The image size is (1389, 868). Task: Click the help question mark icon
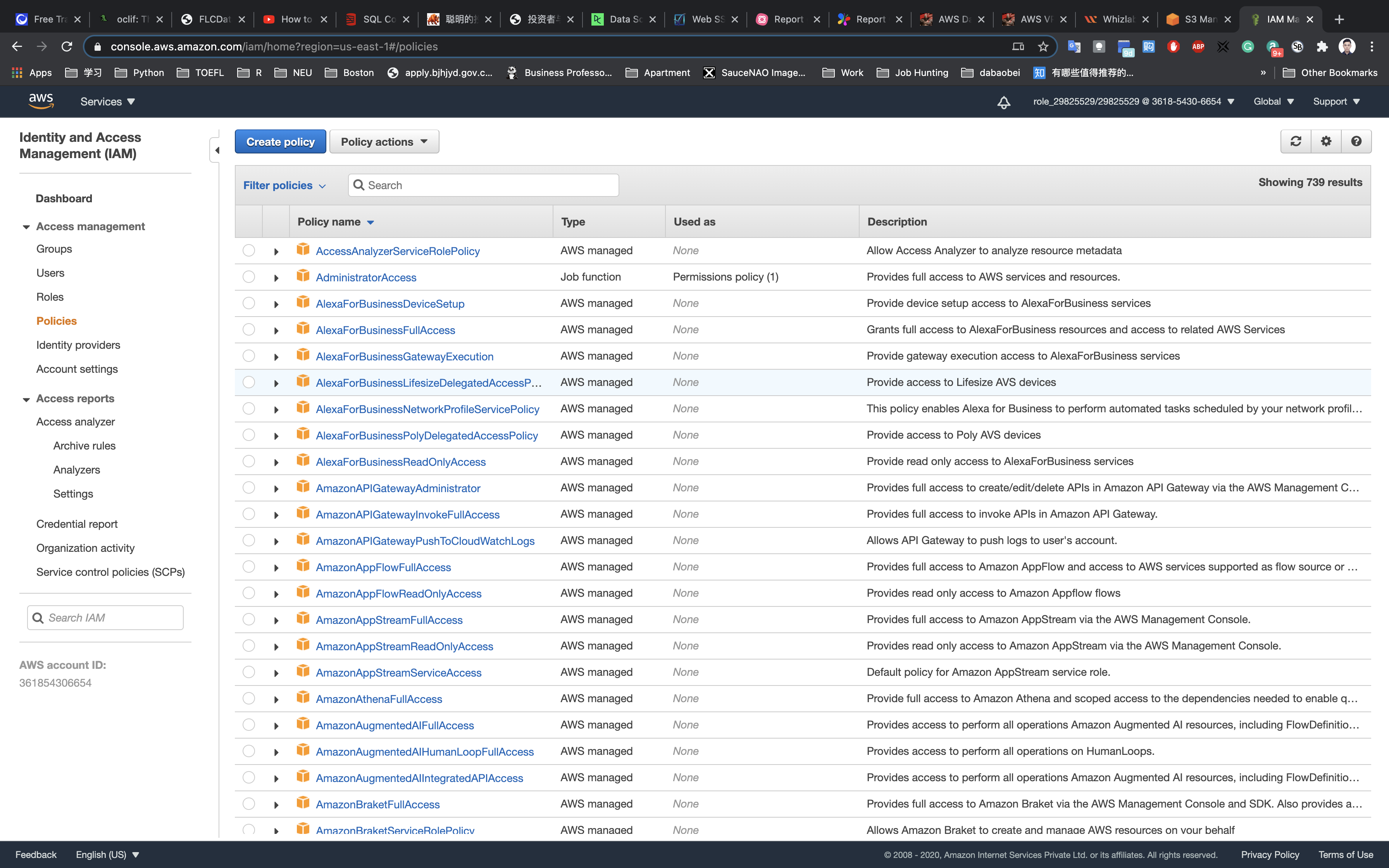[1356, 141]
